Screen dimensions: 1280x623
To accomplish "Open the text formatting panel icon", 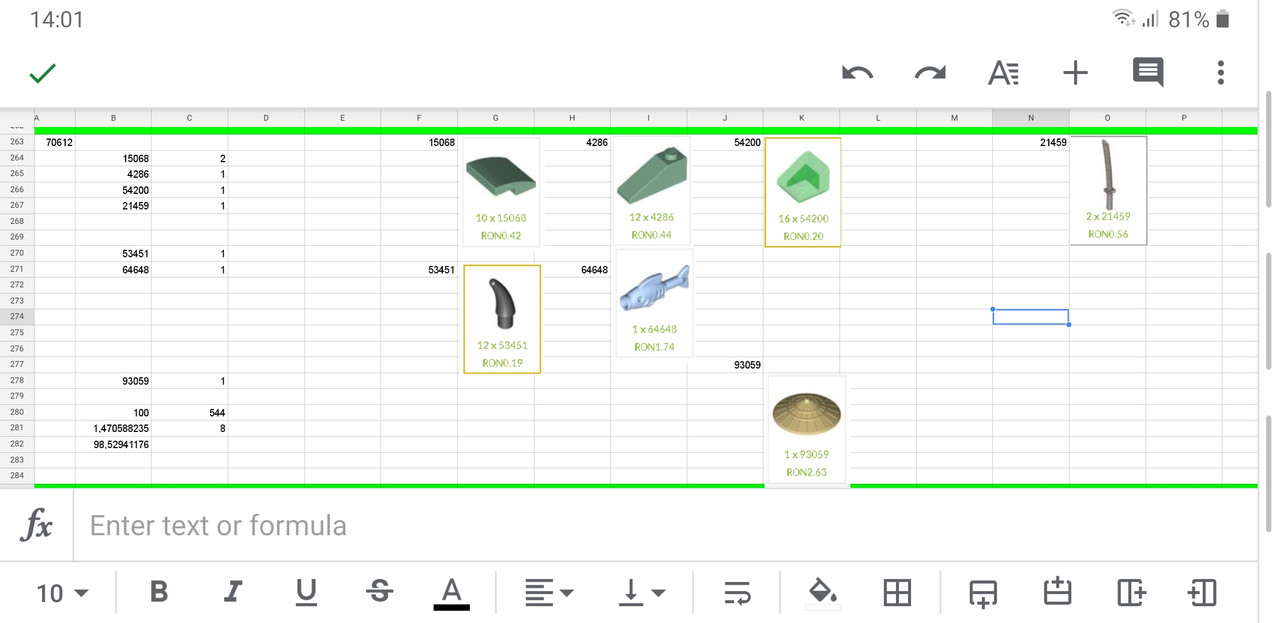I will tap(1003, 73).
